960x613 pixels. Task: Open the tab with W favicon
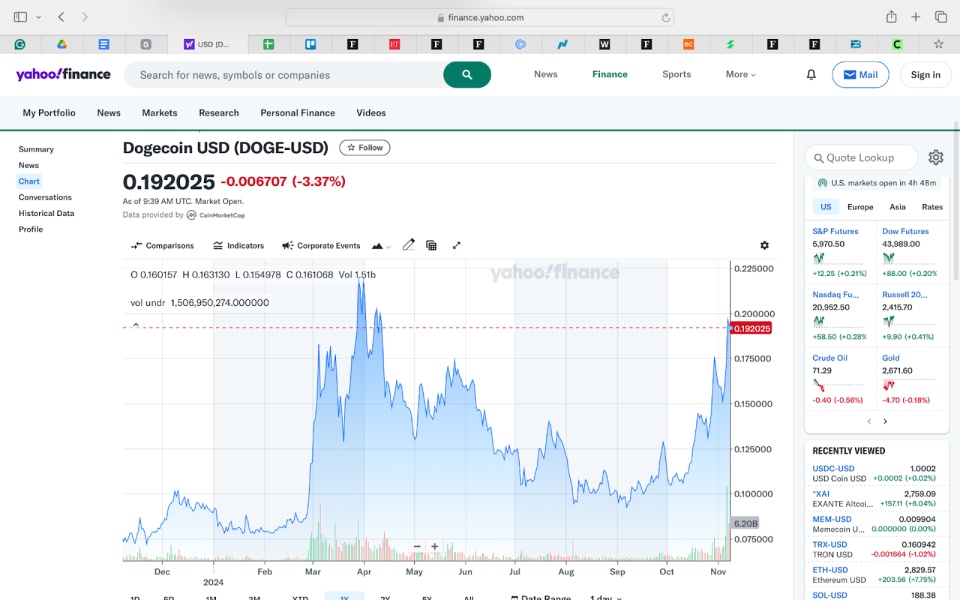click(604, 44)
